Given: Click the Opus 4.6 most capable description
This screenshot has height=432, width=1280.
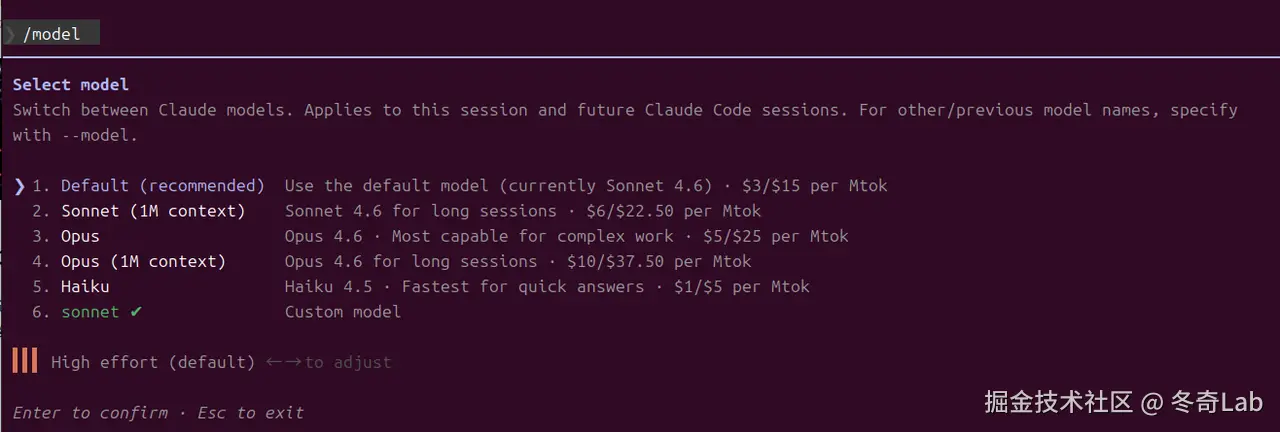Looking at the screenshot, I should click(x=566, y=236).
